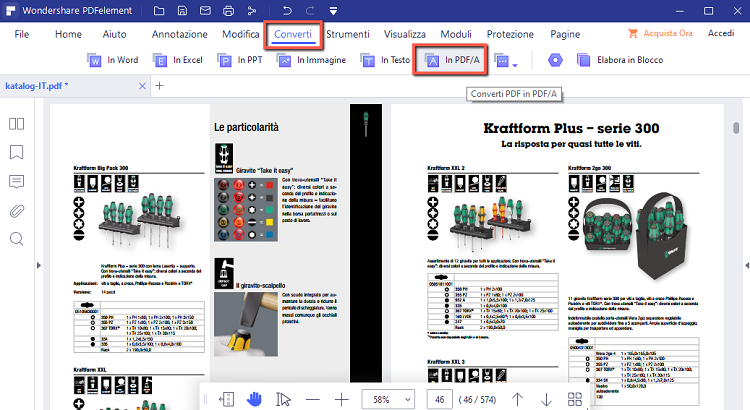The width and height of the screenshot is (750, 410).
Task: Open the Pagine tab
Action: [x=565, y=34]
